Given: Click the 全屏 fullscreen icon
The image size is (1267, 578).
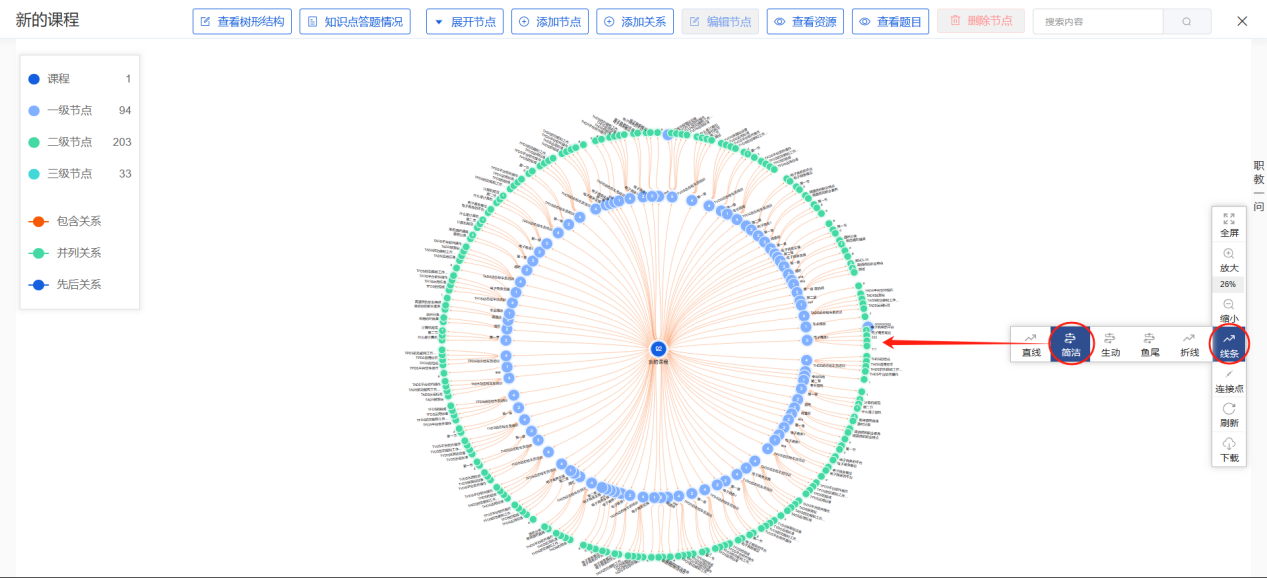Looking at the screenshot, I should [1229, 218].
